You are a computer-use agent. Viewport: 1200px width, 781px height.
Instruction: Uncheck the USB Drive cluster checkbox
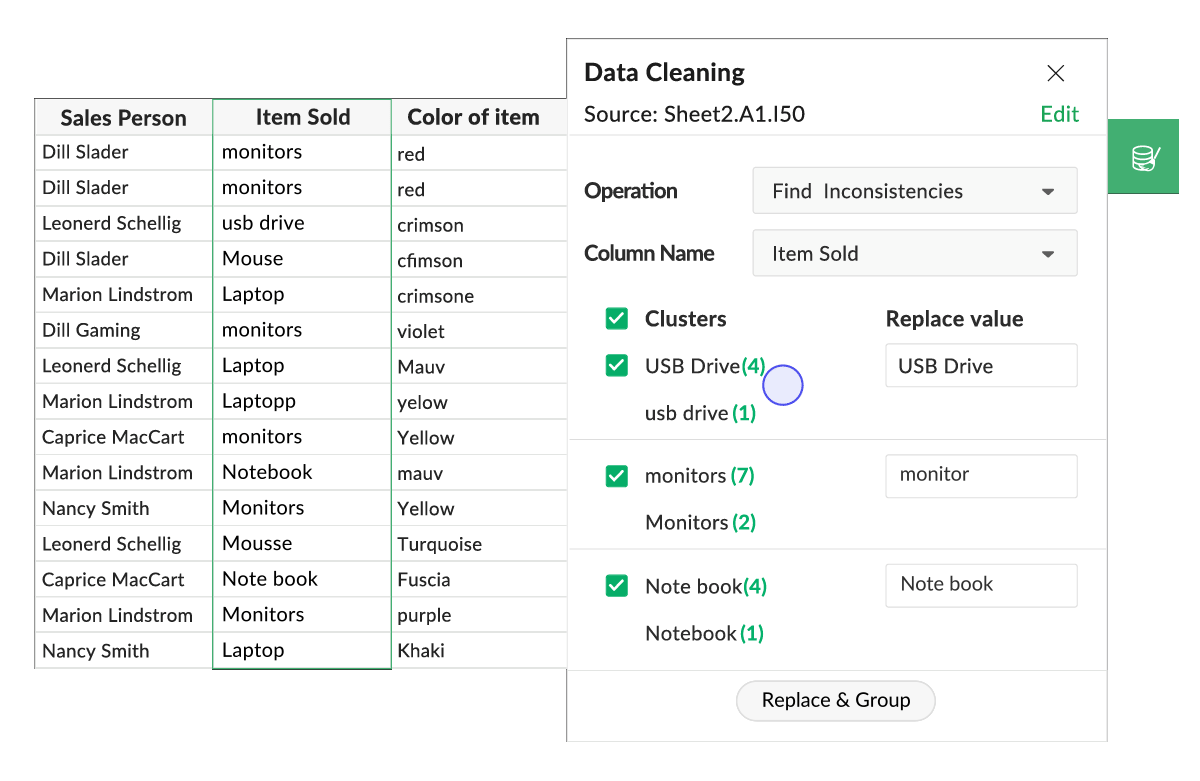click(617, 366)
